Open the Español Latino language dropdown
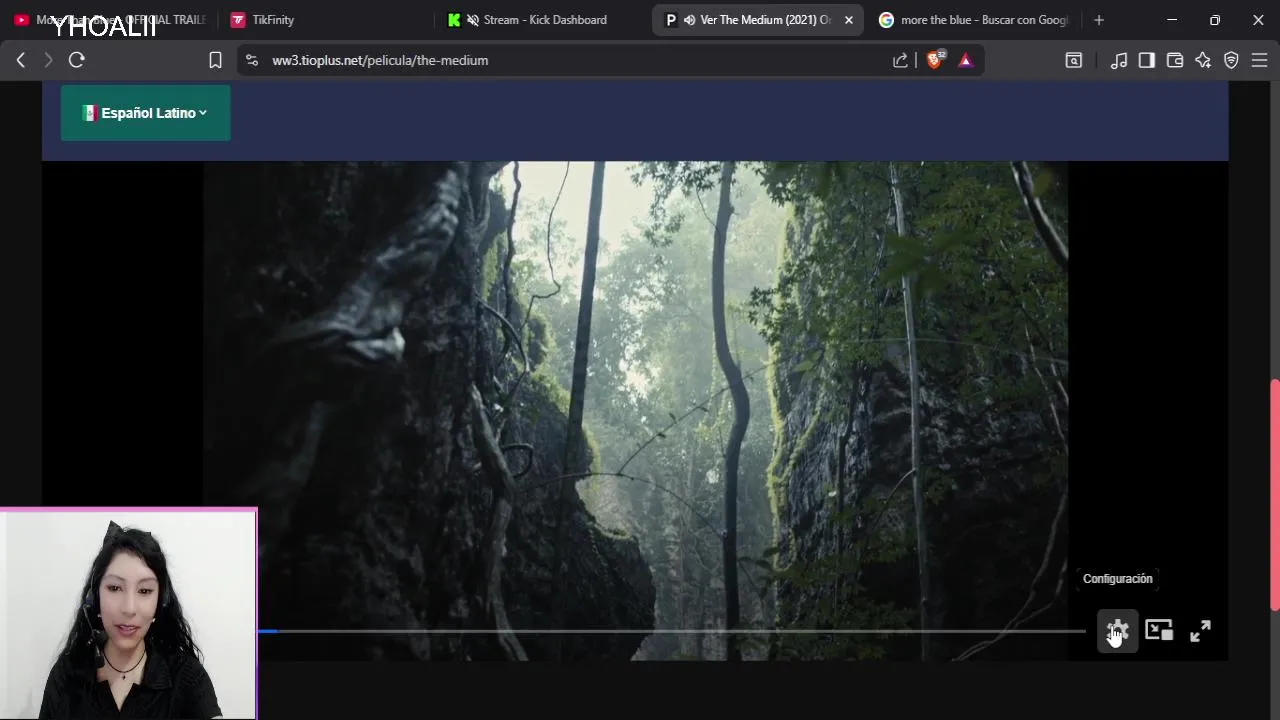The image size is (1280, 720). (x=146, y=113)
